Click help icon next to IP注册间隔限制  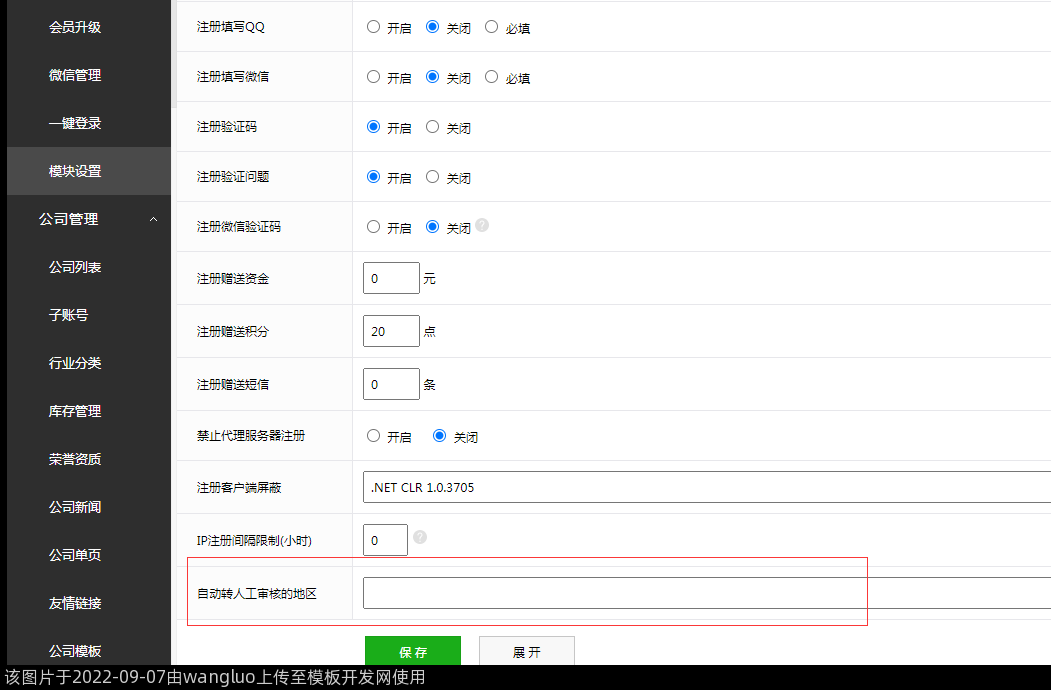(x=420, y=537)
